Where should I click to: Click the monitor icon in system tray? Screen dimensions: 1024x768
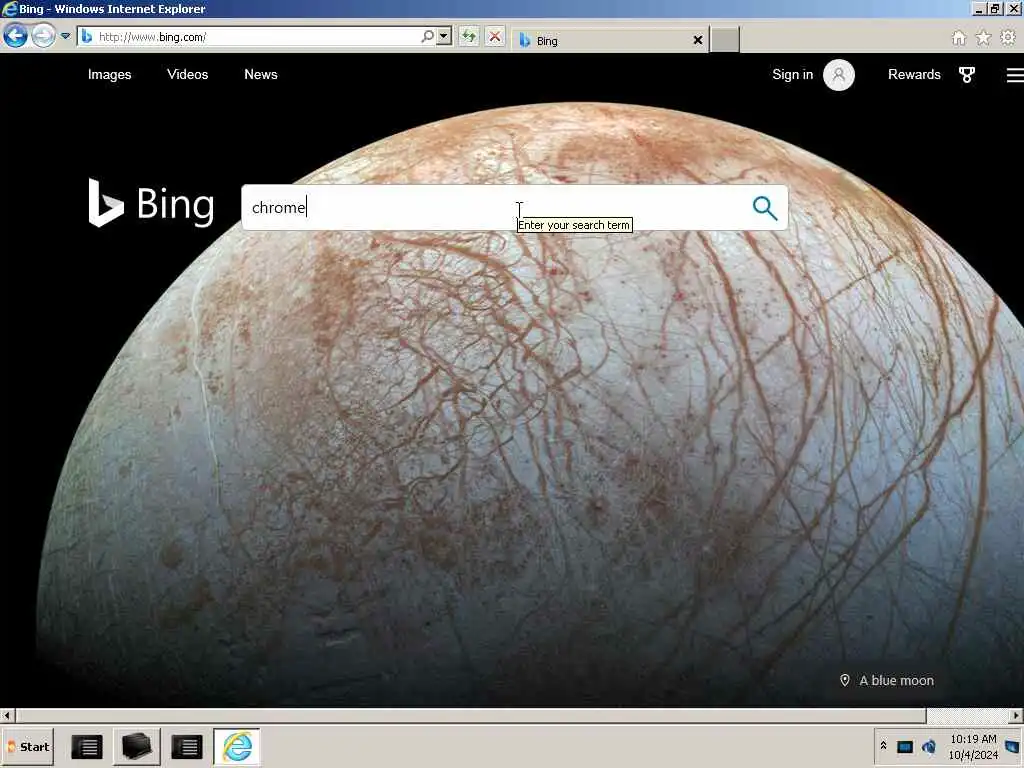pyautogui.click(x=904, y=746)
